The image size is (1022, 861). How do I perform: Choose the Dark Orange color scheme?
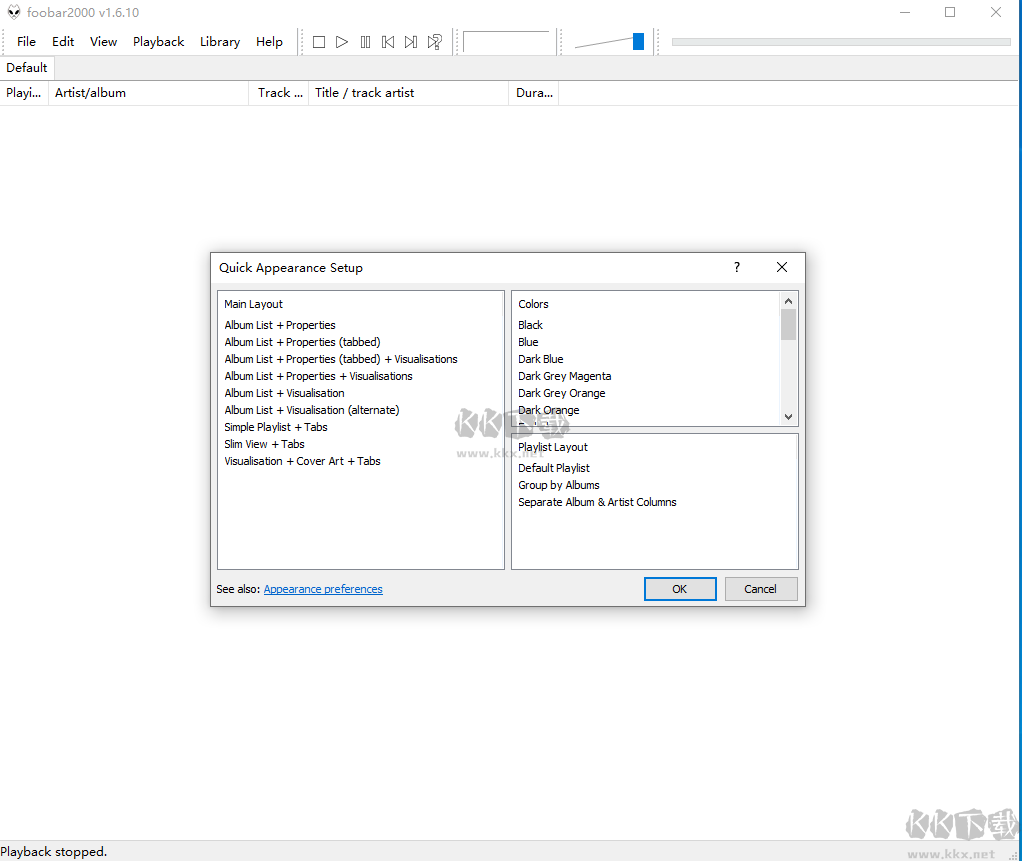548,410
